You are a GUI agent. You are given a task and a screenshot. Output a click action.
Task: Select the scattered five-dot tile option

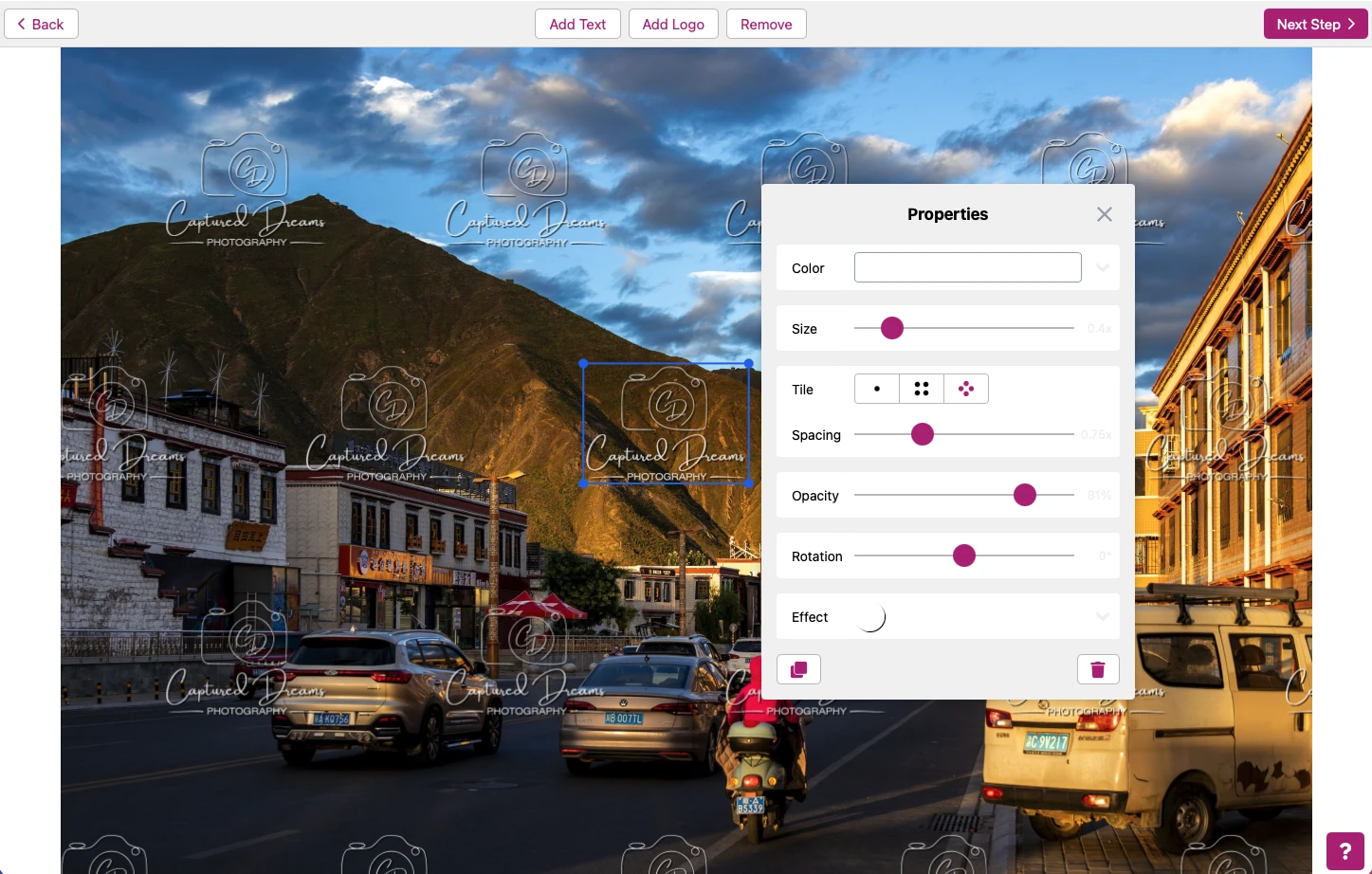966,389
